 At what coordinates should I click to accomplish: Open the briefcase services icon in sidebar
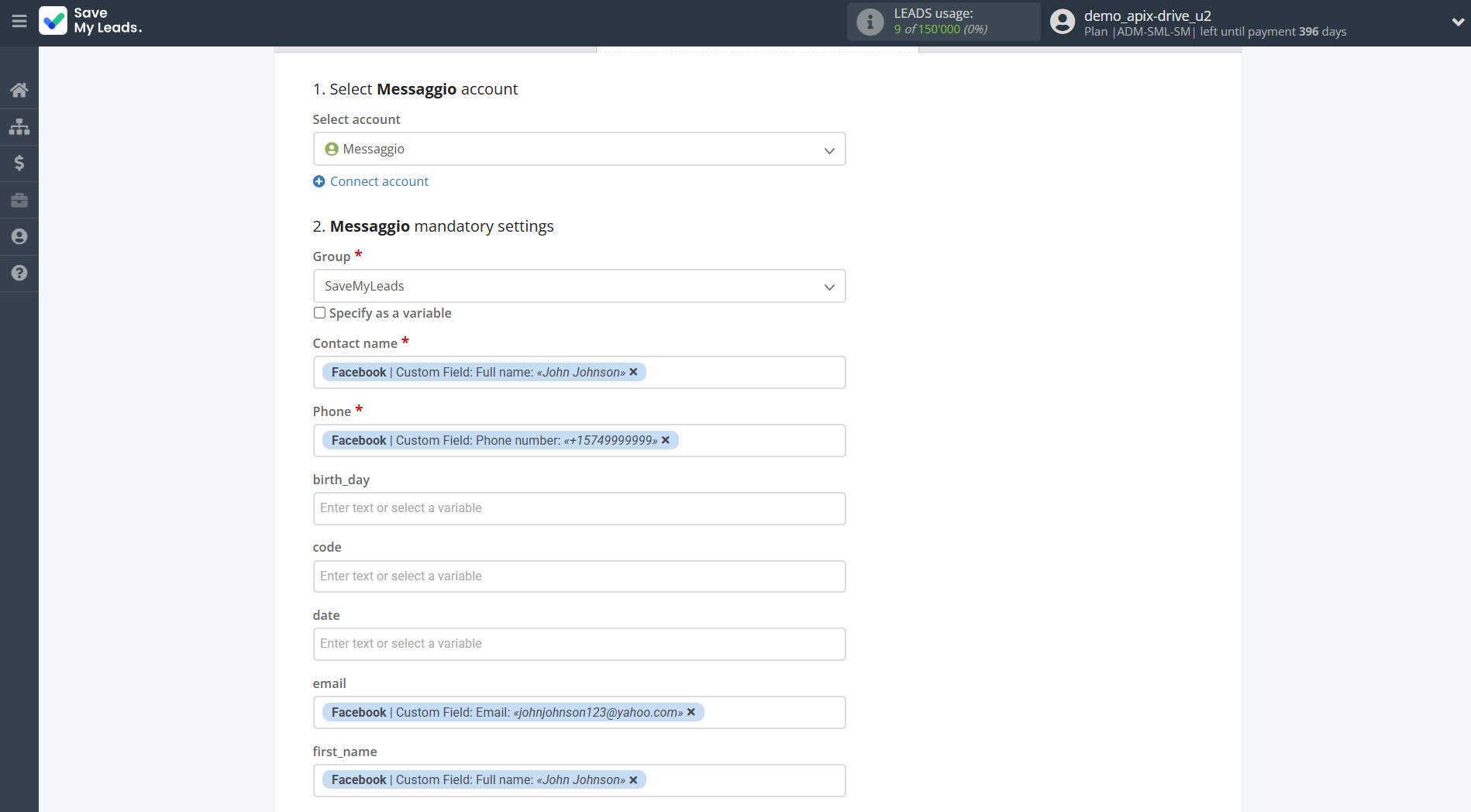[x=19, y=199]
